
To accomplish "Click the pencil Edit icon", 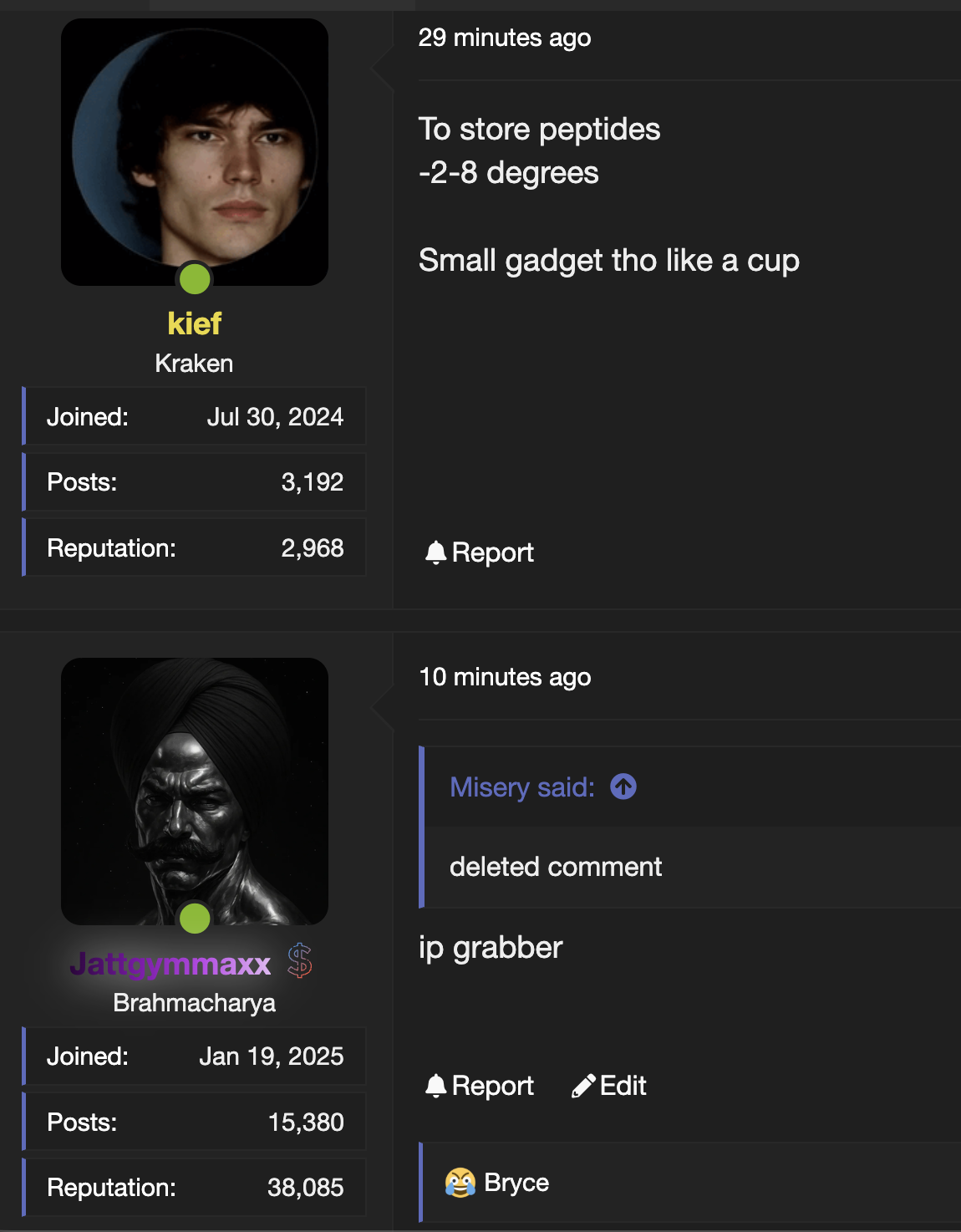I will pos(583,1086).
